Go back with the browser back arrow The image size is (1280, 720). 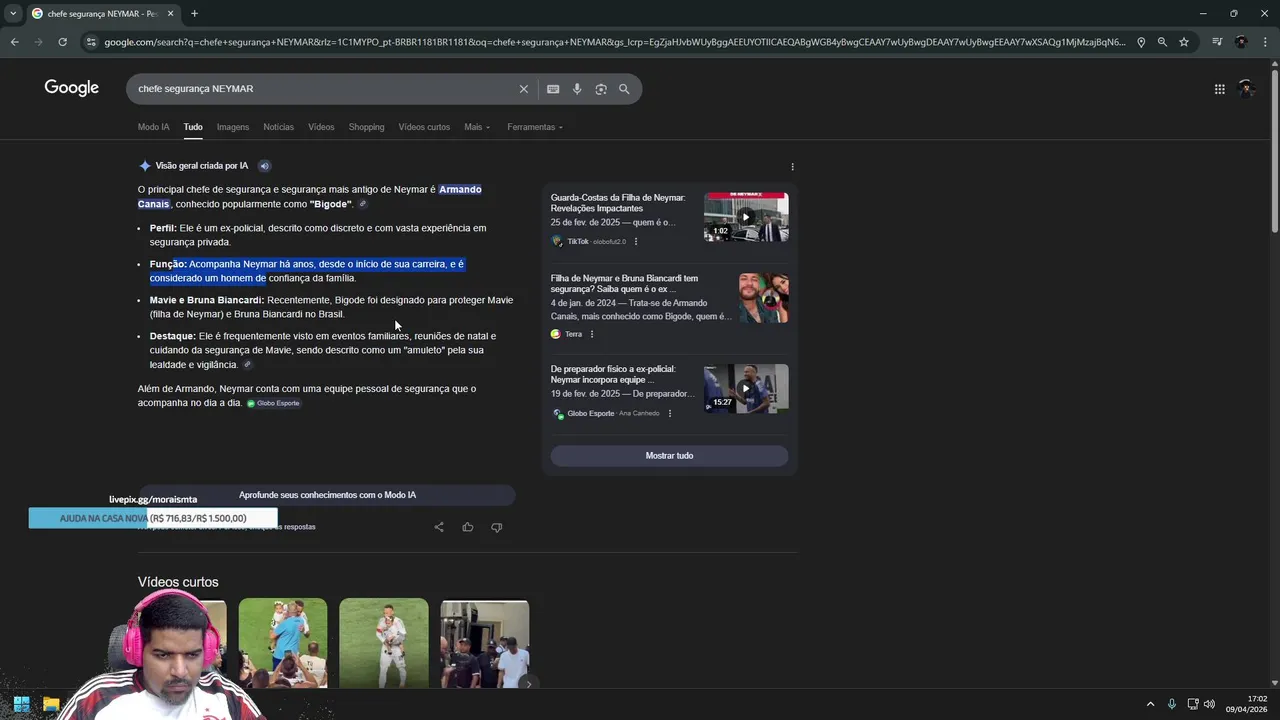(14, 42)
